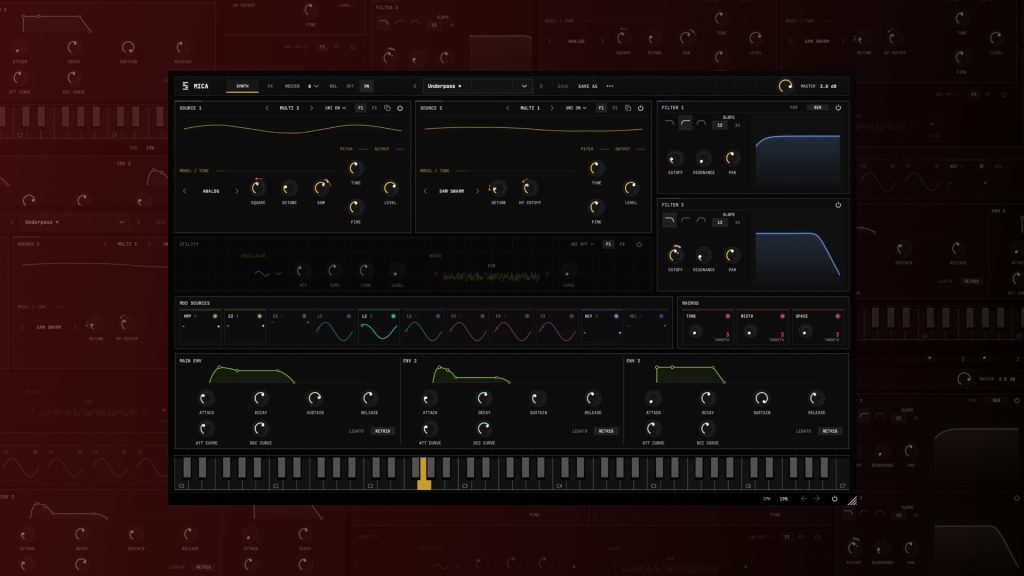Toggle Source 1 power icon
This screenshot has width=1024, height=576.
click(x=400, y=108)
